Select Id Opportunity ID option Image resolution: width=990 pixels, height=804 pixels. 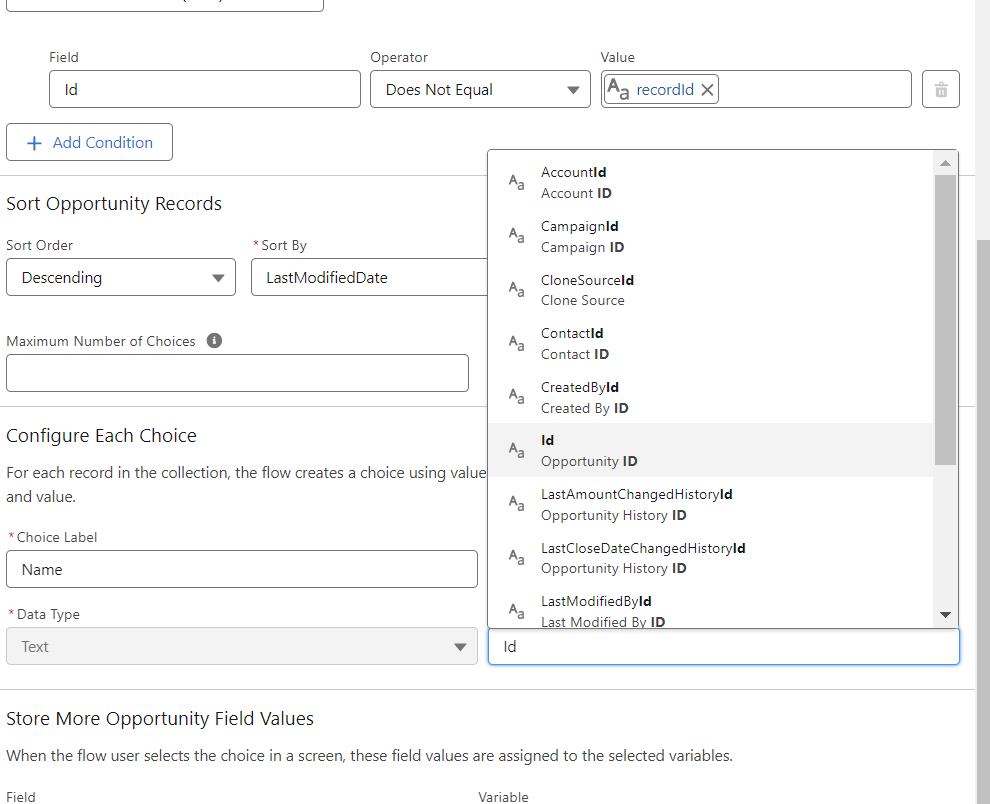[x=711, y=450]
